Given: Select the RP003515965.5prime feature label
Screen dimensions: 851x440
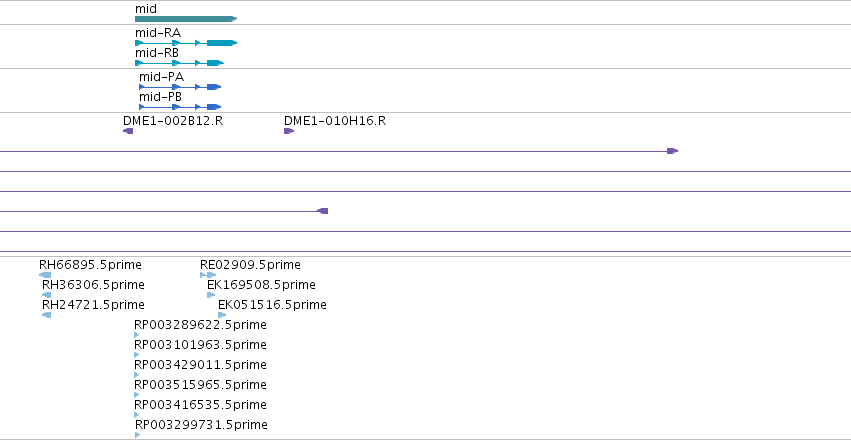Looking at the screenshot, I should [x=200, y=385].
